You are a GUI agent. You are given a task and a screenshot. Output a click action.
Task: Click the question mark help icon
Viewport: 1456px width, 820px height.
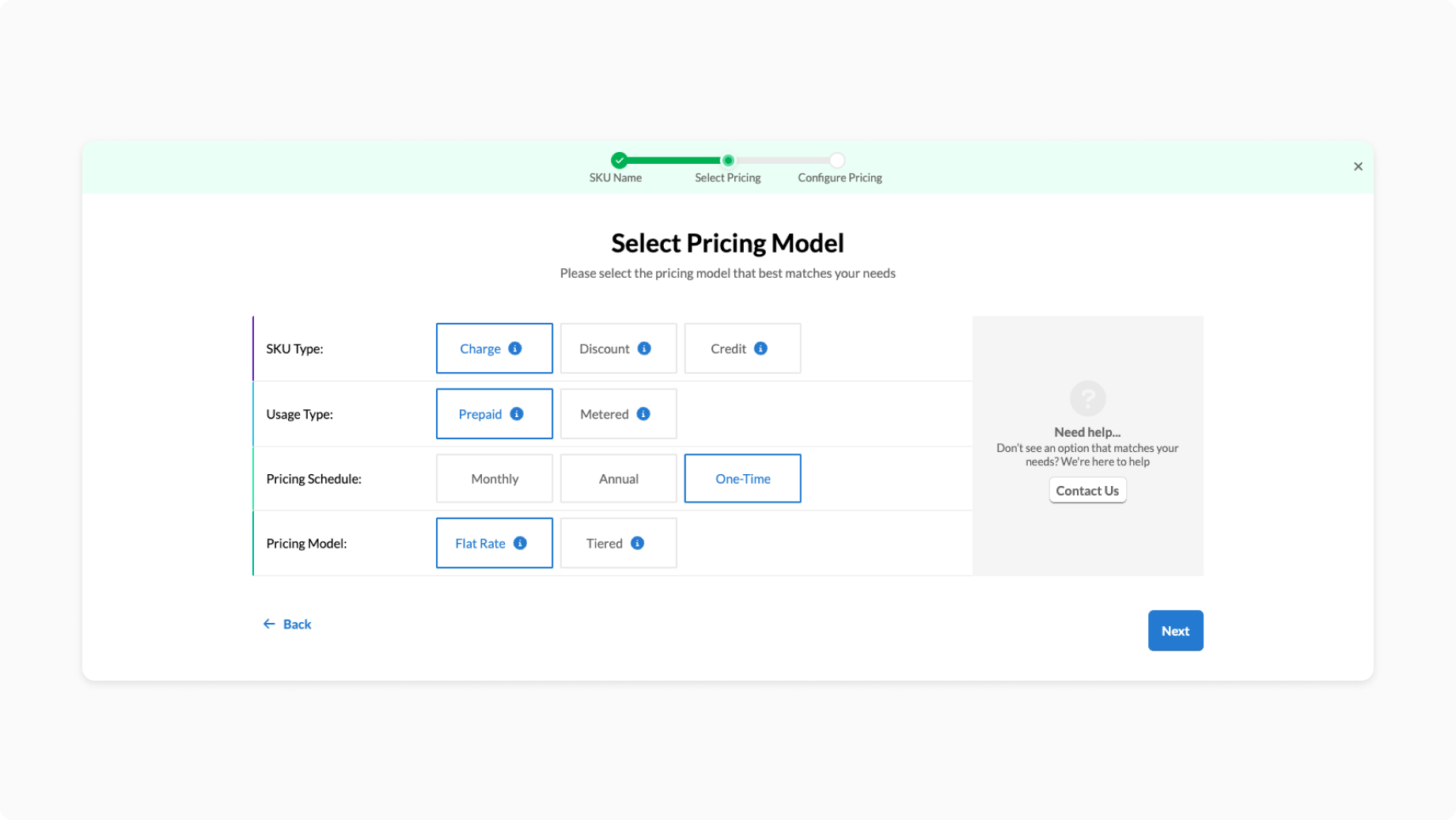[1087, 398]
